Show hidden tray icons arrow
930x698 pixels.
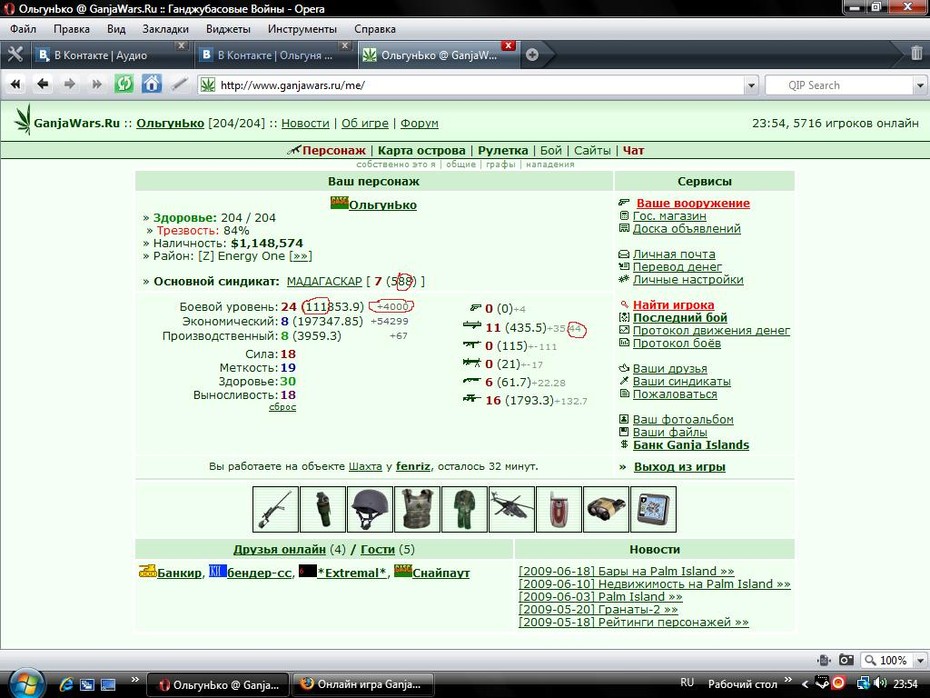[805, 684]
